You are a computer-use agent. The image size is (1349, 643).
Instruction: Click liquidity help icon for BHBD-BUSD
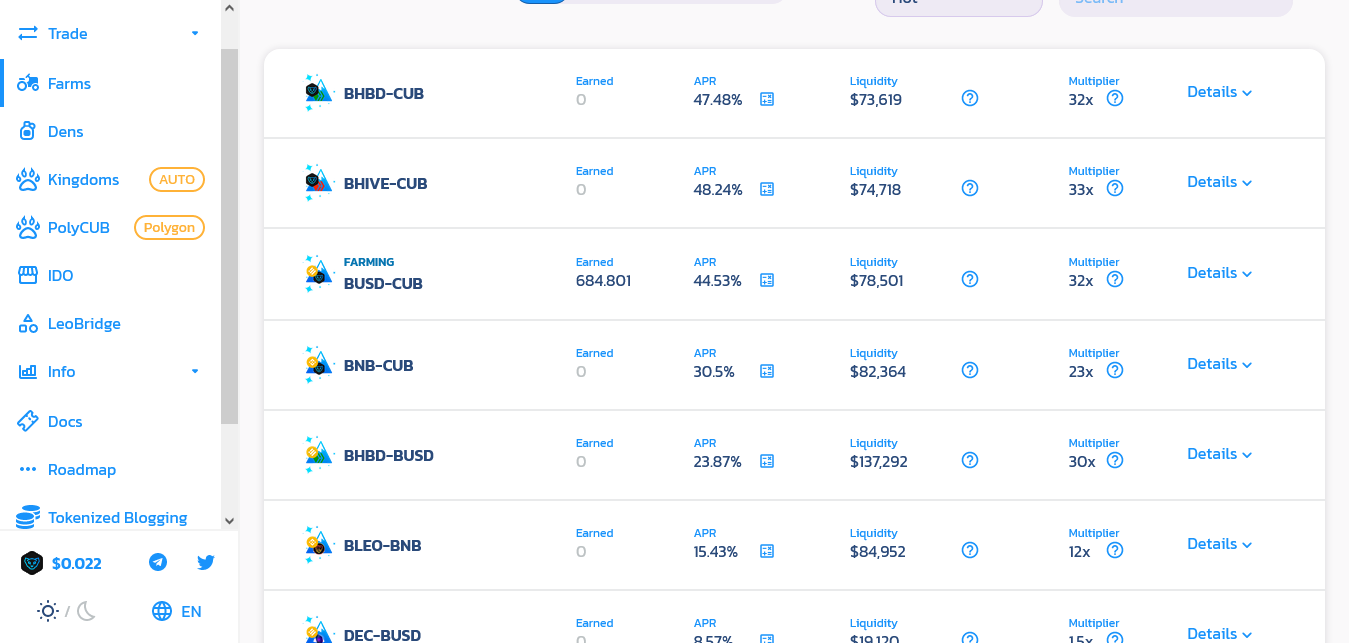tap(970, 460)
